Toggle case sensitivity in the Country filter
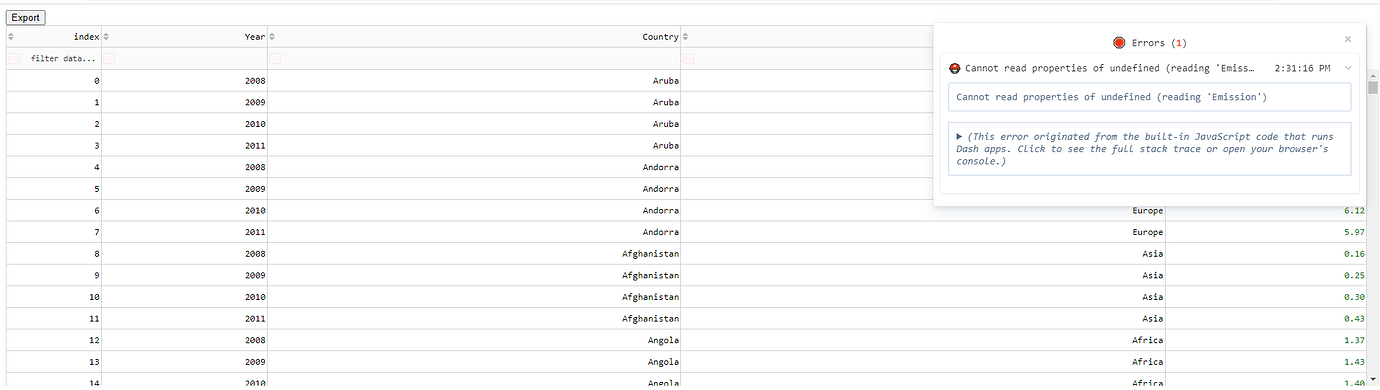The width and height of the screenshot is (1380, 390). point(275,58)
